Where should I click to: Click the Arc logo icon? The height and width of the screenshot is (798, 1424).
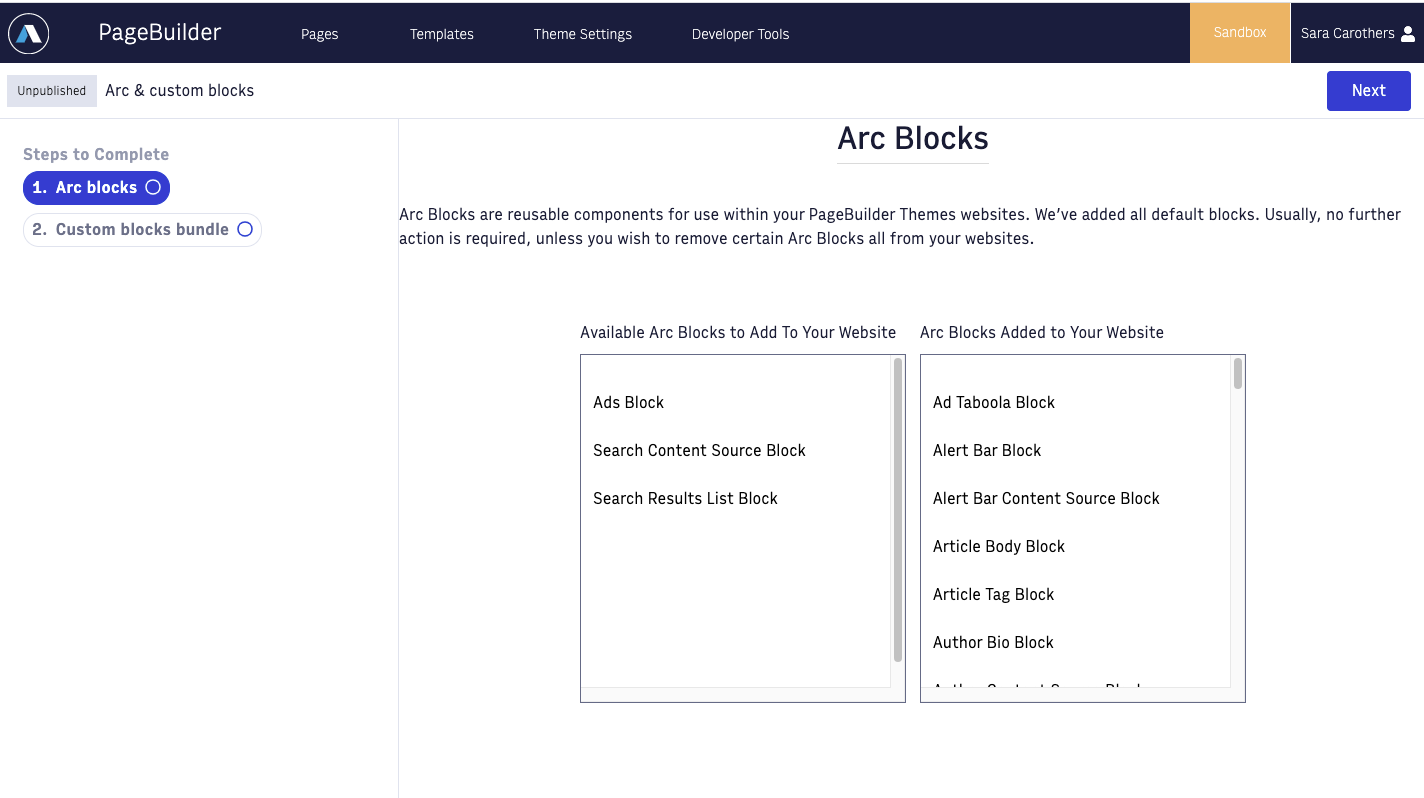click(x=28, y=33)
